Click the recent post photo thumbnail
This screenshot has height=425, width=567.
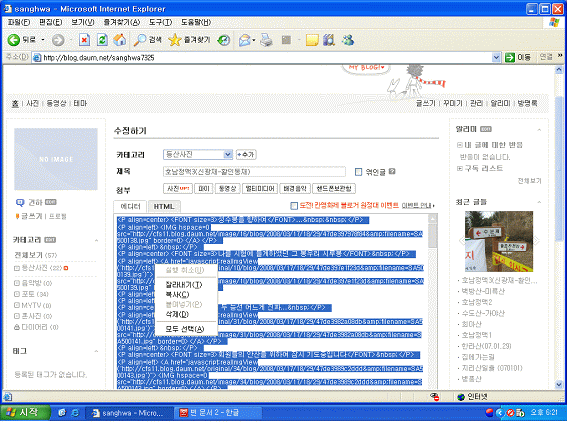point(499,241)
